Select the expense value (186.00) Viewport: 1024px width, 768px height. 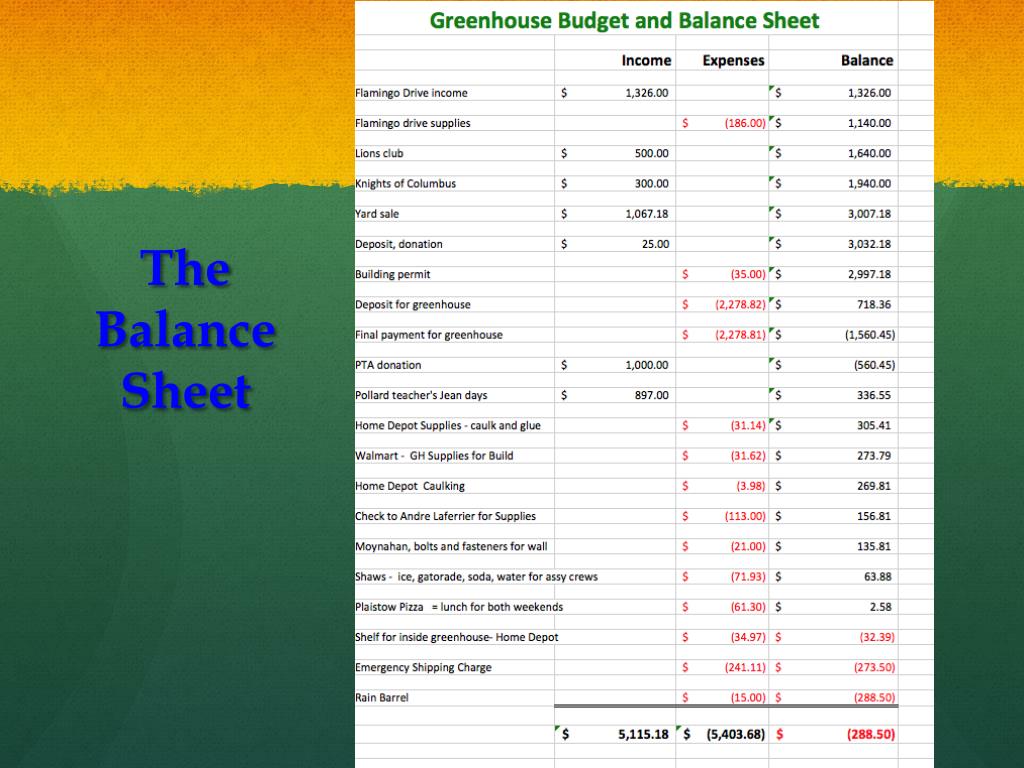tap(745, 123)
